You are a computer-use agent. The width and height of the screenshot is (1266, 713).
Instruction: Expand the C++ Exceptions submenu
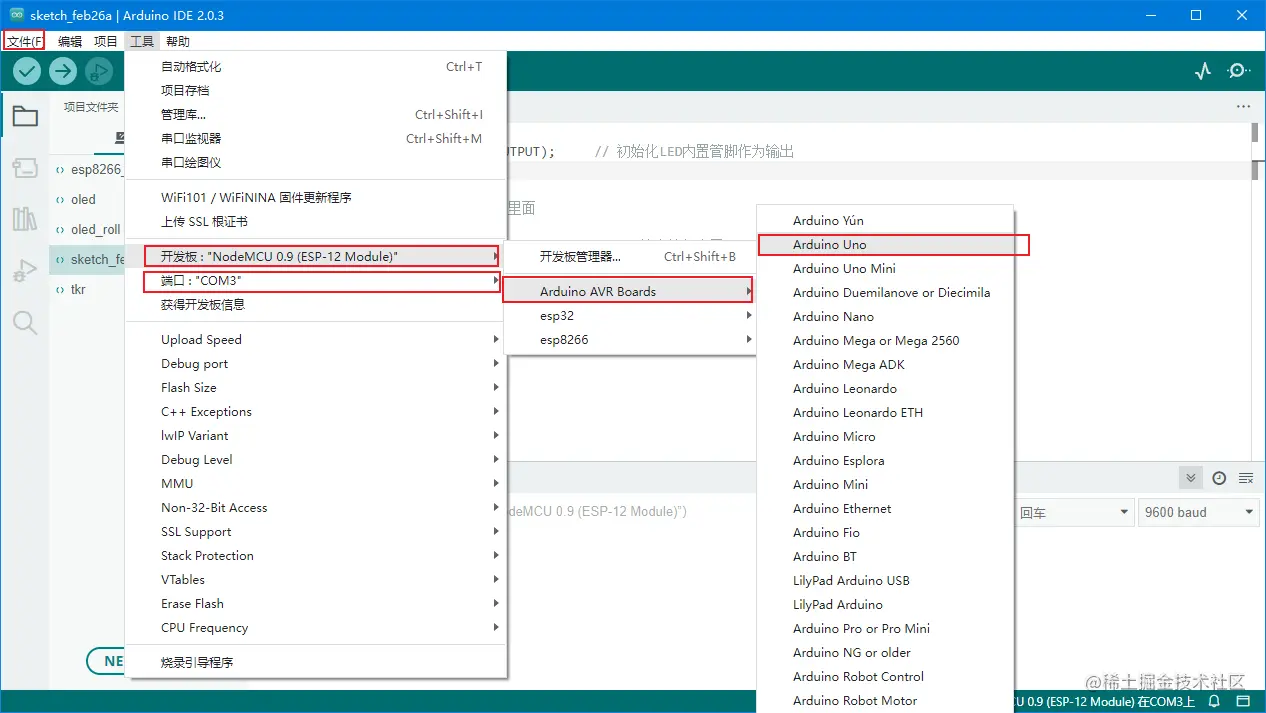[316, 412]
